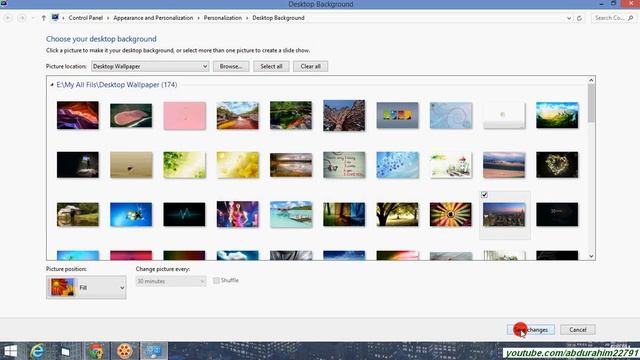Select the purple canyon wallpaper thumbnail
640x360 pixels.
point(78,115)
